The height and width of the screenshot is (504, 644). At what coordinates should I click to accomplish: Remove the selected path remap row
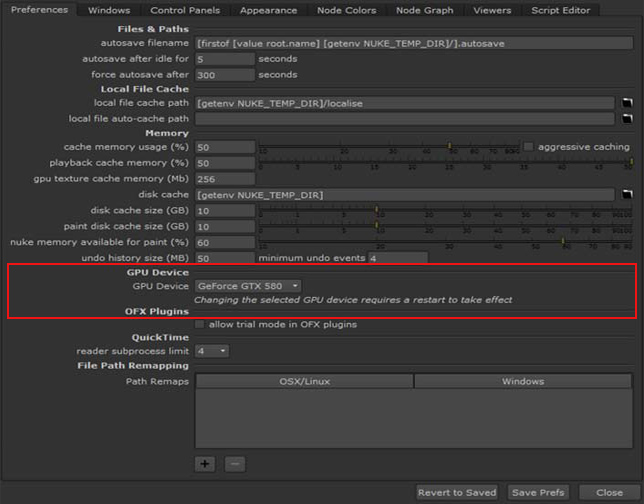tap(235, 464)
